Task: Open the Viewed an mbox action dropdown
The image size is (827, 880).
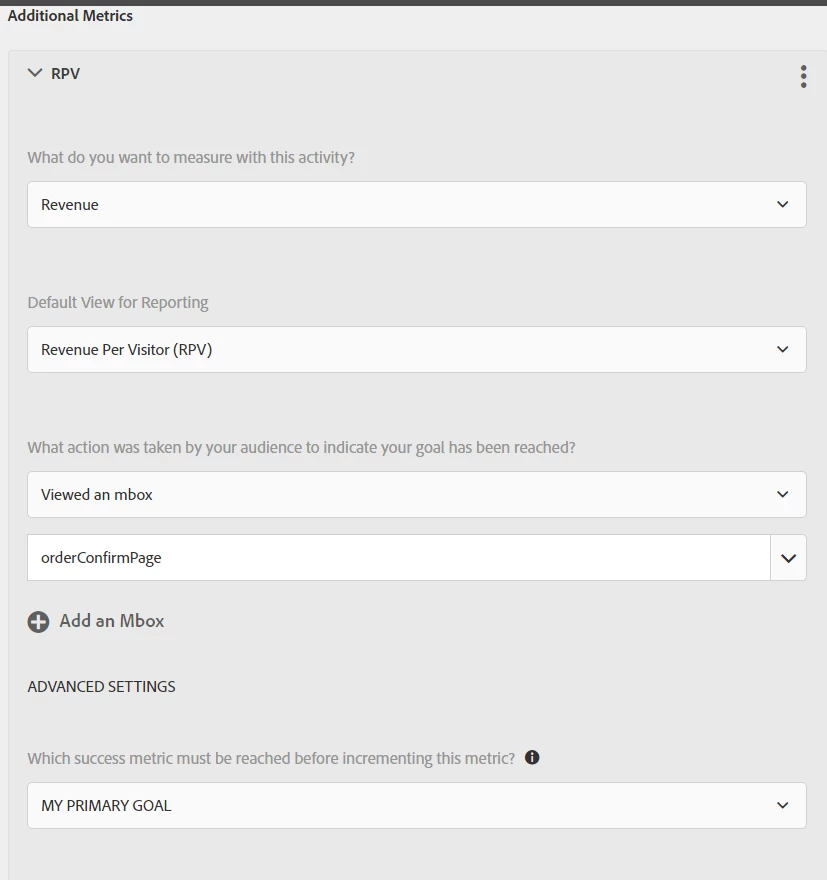Action: point(400,495)
